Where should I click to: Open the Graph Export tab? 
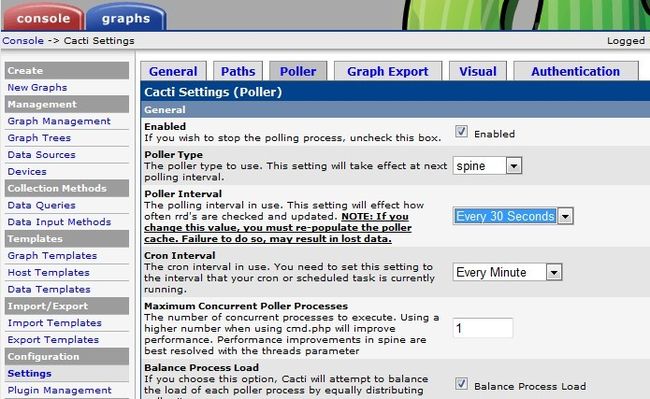[x=388, y=71]
